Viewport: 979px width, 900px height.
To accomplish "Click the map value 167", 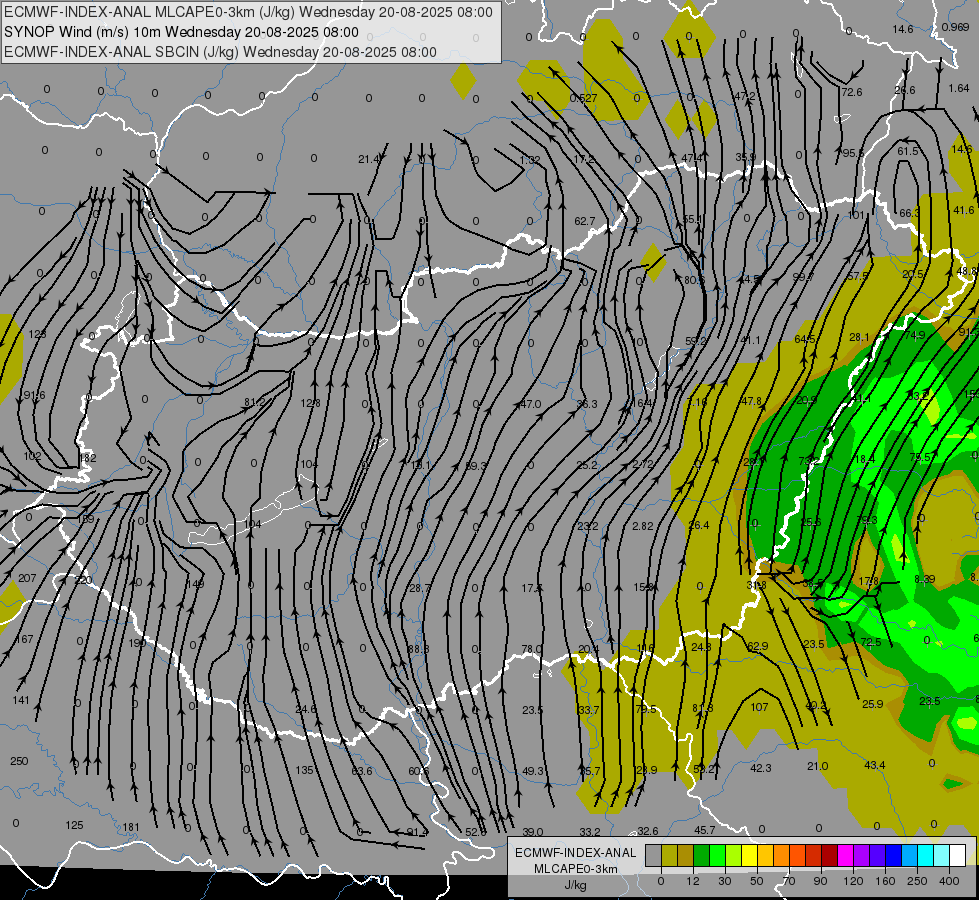I will 24,639.
